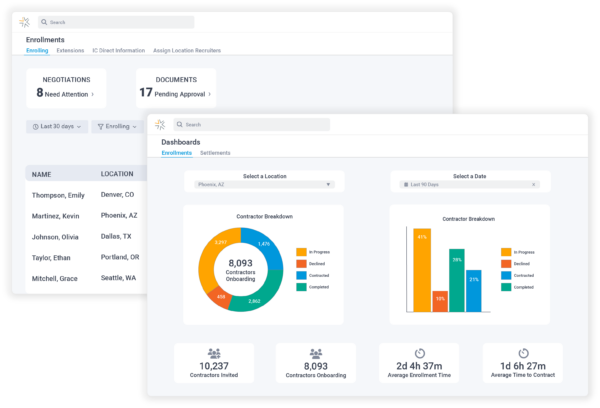Click the logo icon in Enrollments window

[x=23, y=21]
